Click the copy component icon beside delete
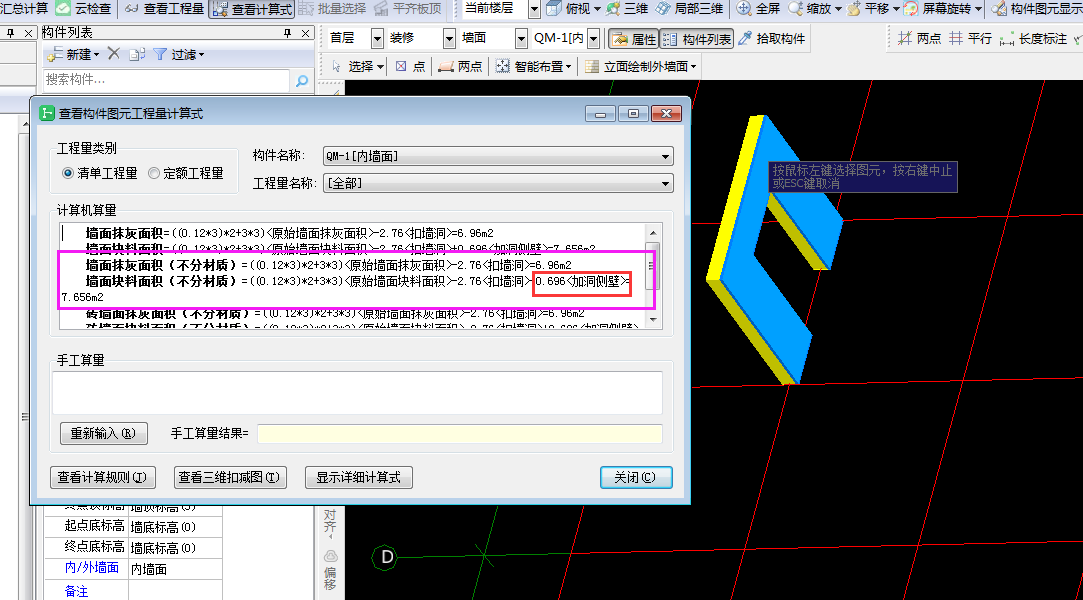This screenshot has height=600, width=1083. (137, 54)
